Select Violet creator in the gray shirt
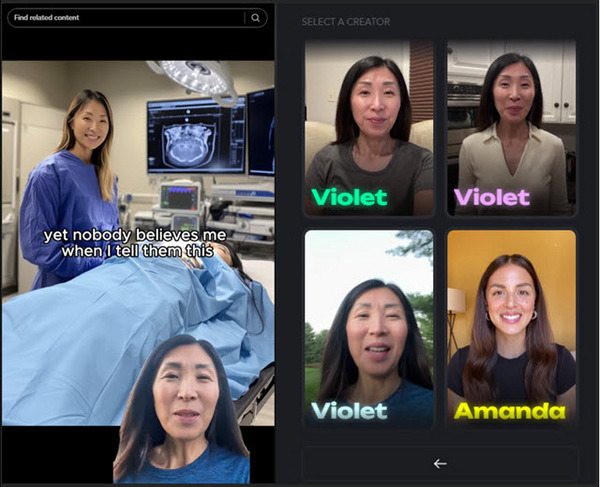Viewport: 600px width, 487px height. click(369, 127)
